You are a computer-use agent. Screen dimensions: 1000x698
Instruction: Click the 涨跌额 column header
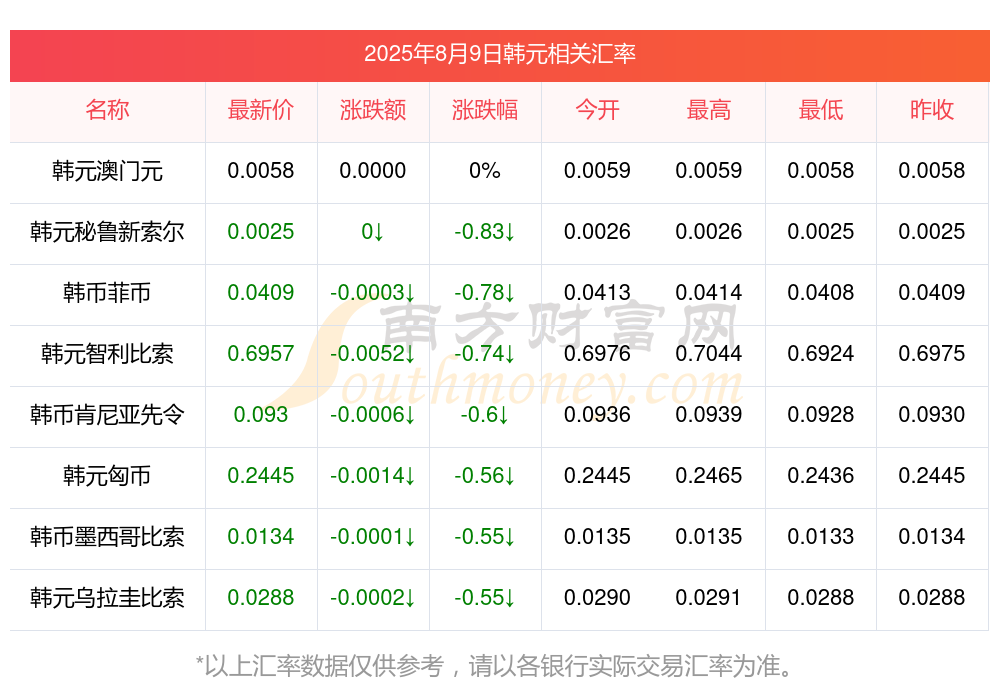[x=373, y=110]
